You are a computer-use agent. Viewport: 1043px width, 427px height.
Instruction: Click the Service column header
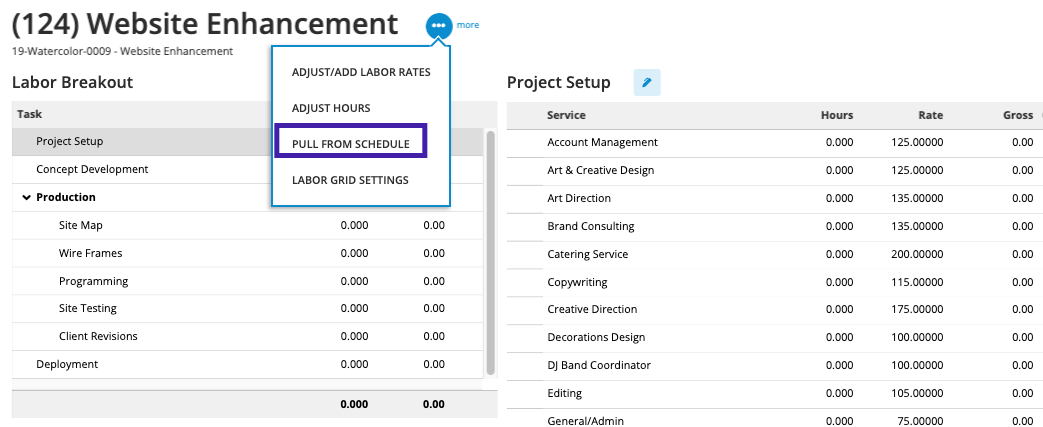tap(566, 116)
